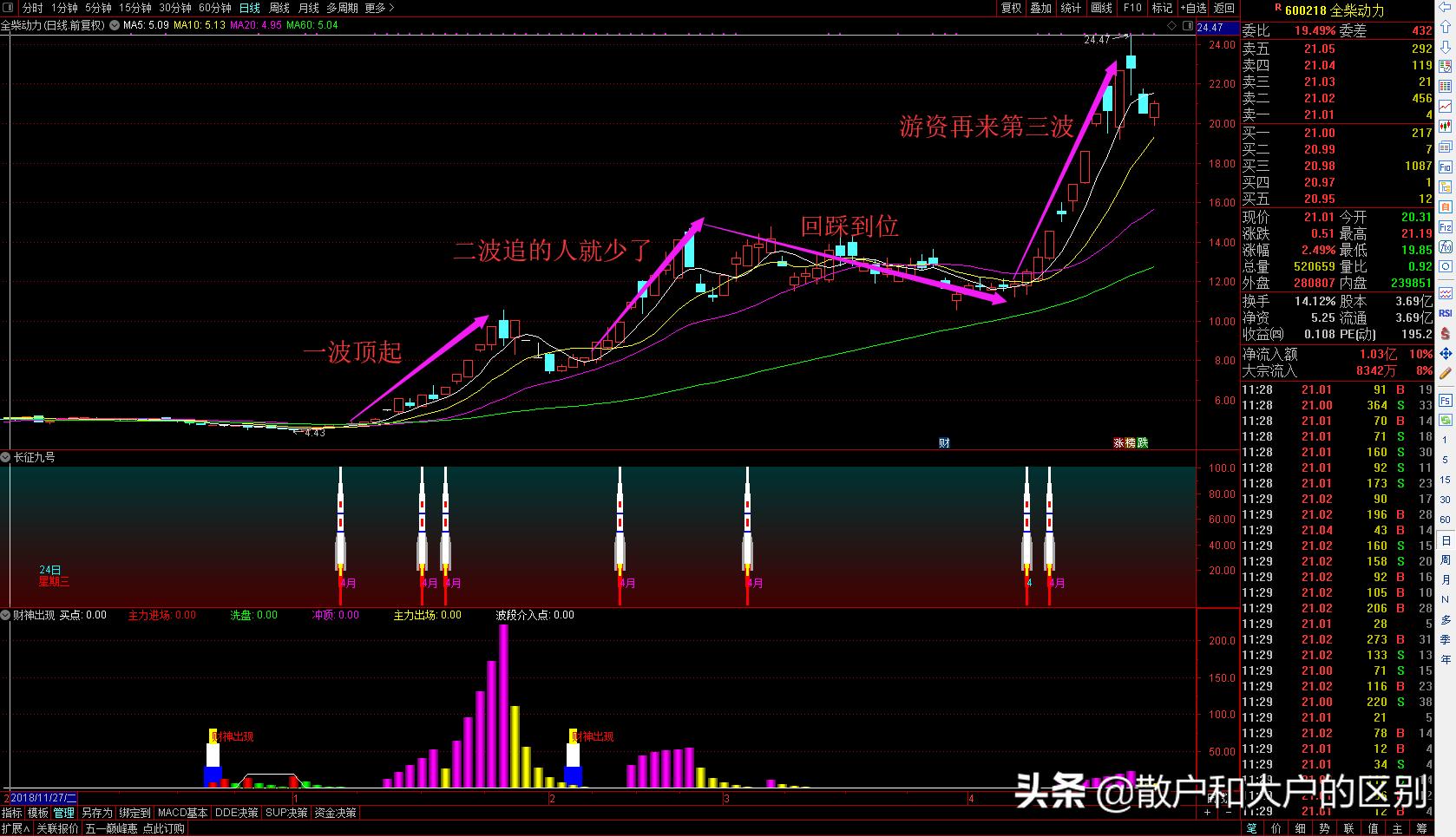Click the 点此订购 promotion link

pos(163,828)
